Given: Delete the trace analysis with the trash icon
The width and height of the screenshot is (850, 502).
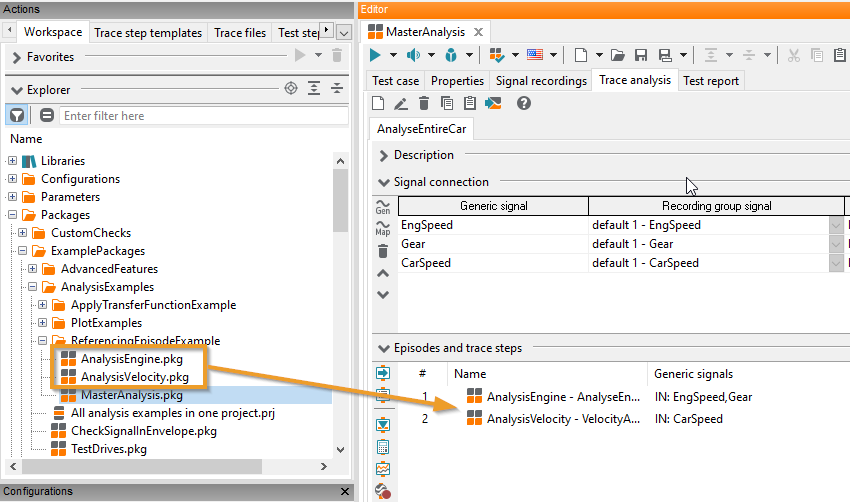Looking at the screenshot, I should coord(424,103).
